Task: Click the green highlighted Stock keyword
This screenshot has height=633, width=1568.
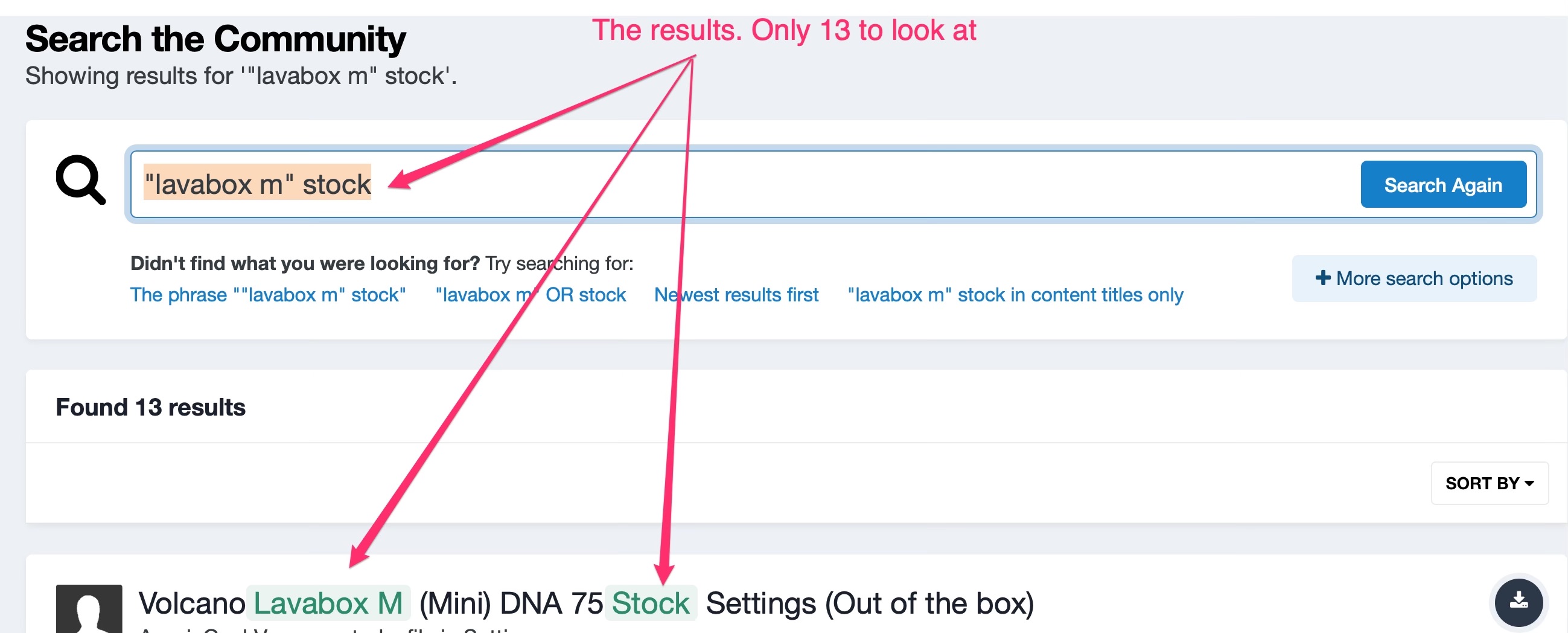Action: pyautogui.click(x=650, y=603)
